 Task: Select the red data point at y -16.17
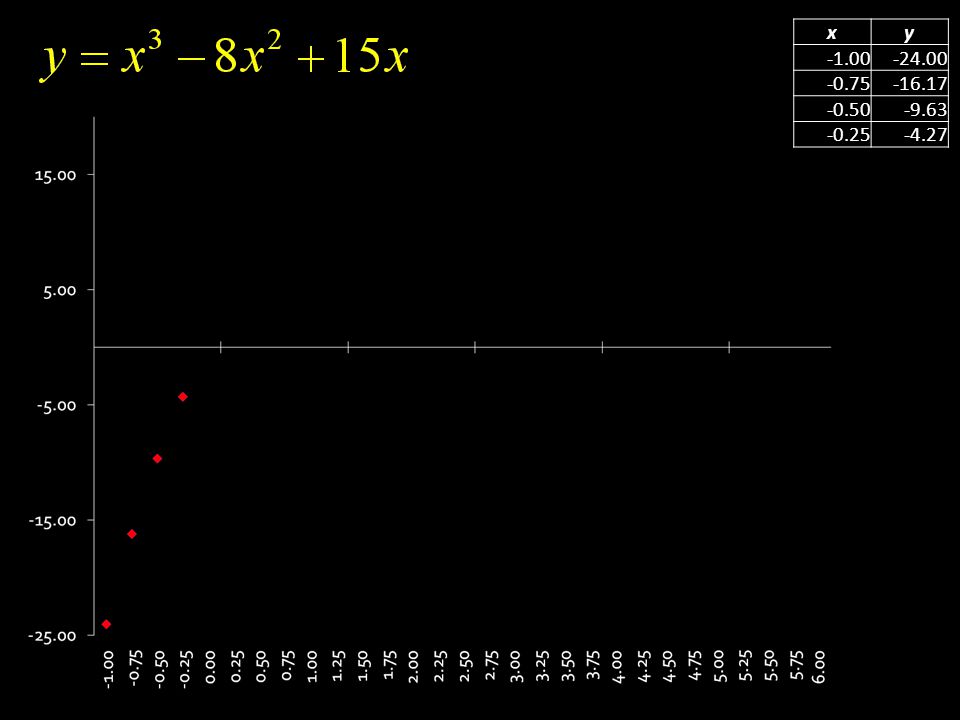(132, 534)
